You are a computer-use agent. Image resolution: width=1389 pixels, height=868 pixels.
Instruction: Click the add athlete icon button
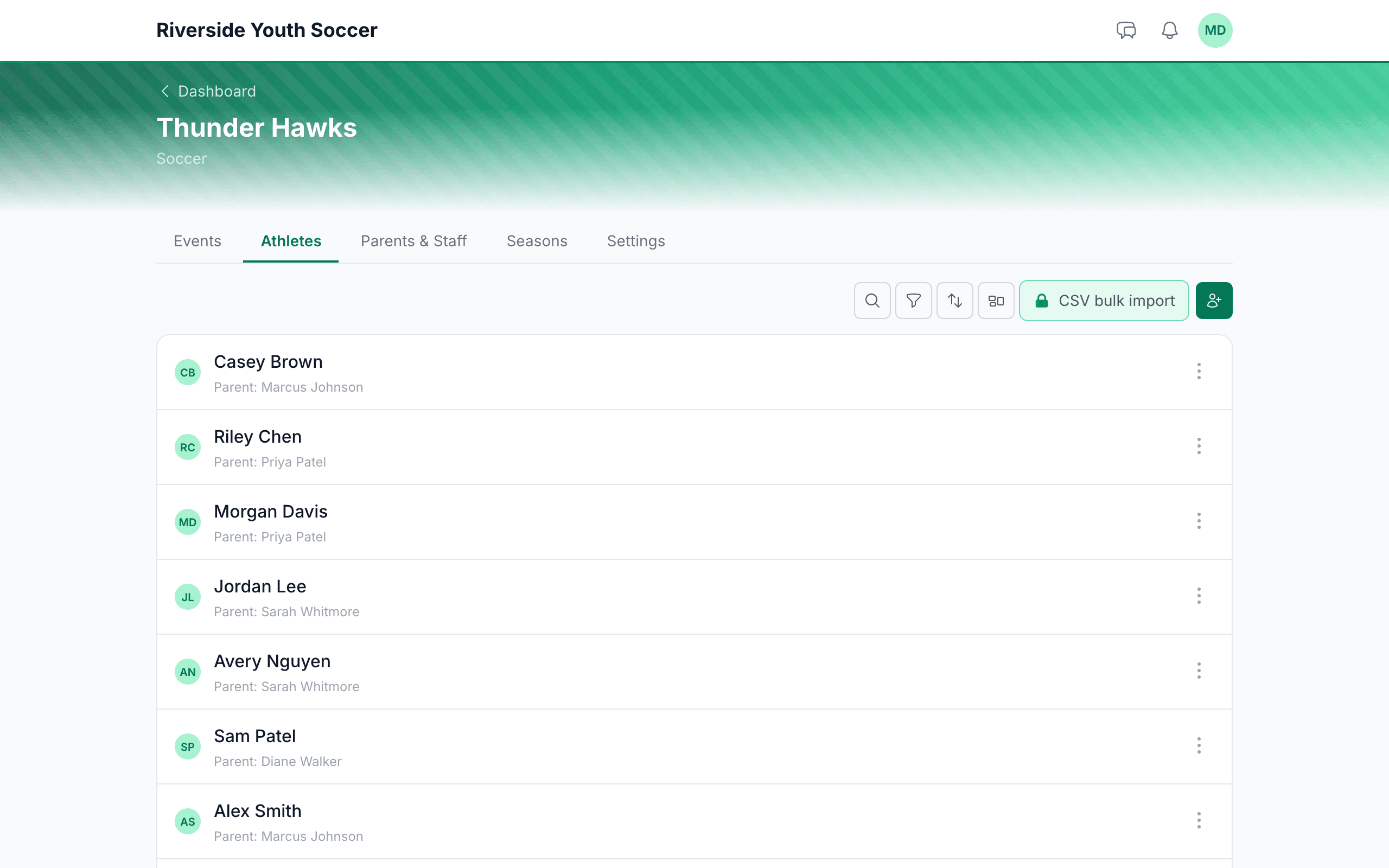coord(1214,300)
